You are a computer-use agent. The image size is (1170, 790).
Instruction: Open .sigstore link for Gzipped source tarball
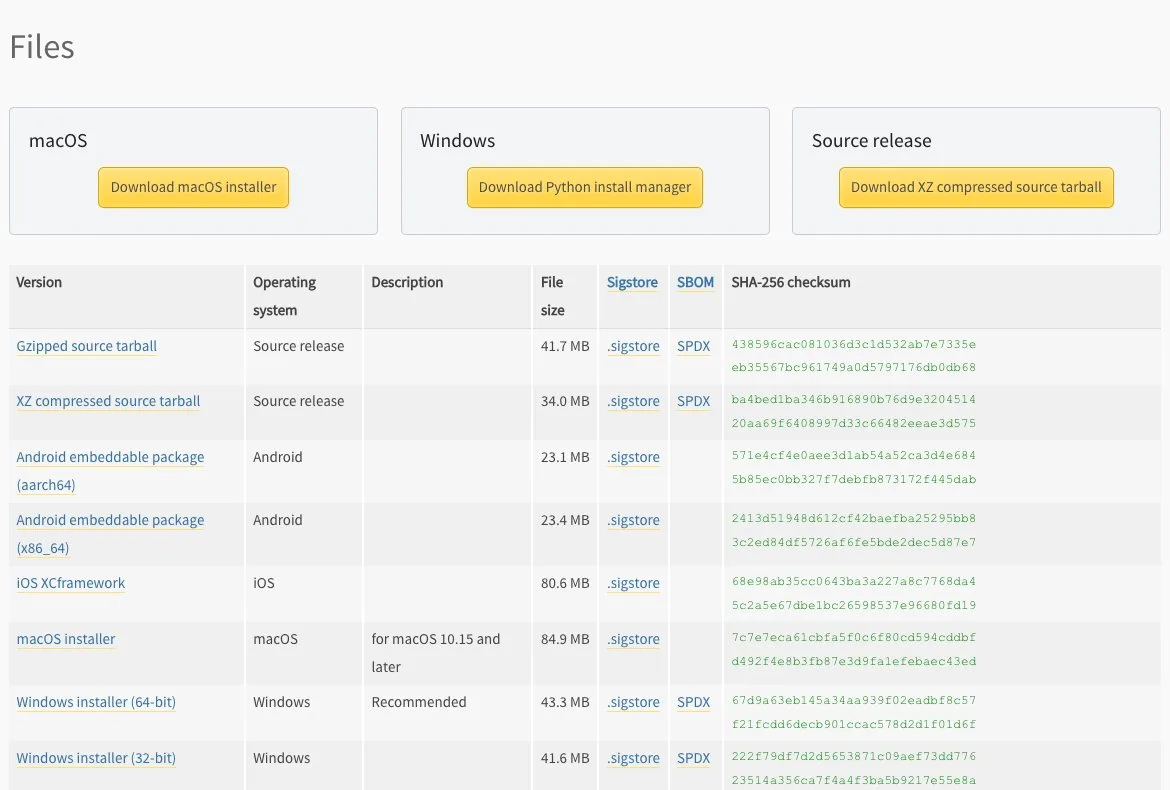pyautogui.click(x=634, y=346)
